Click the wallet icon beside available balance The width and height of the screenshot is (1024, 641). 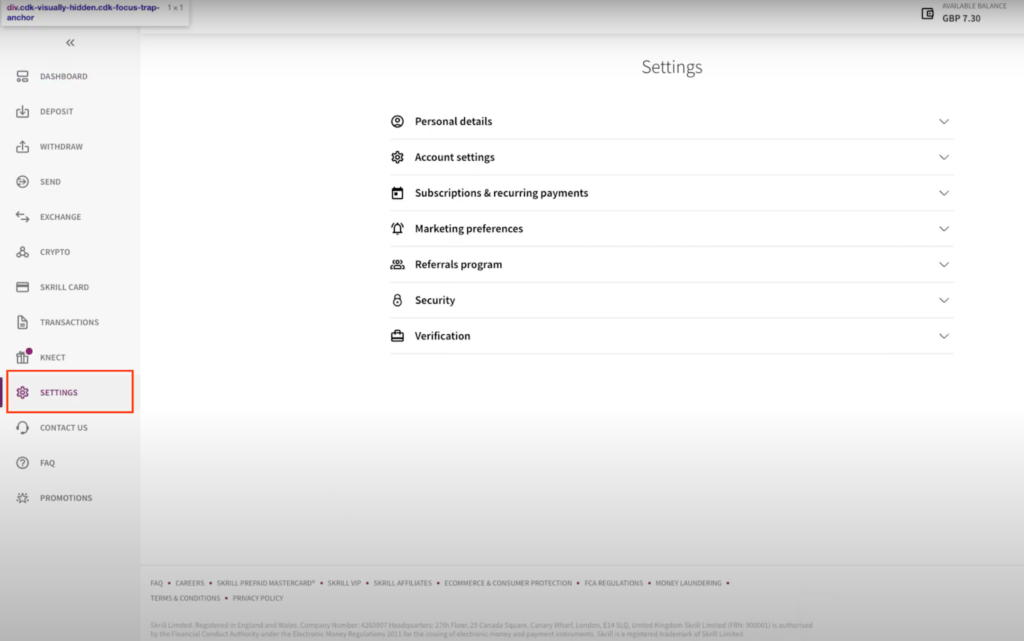pos(927,13)
